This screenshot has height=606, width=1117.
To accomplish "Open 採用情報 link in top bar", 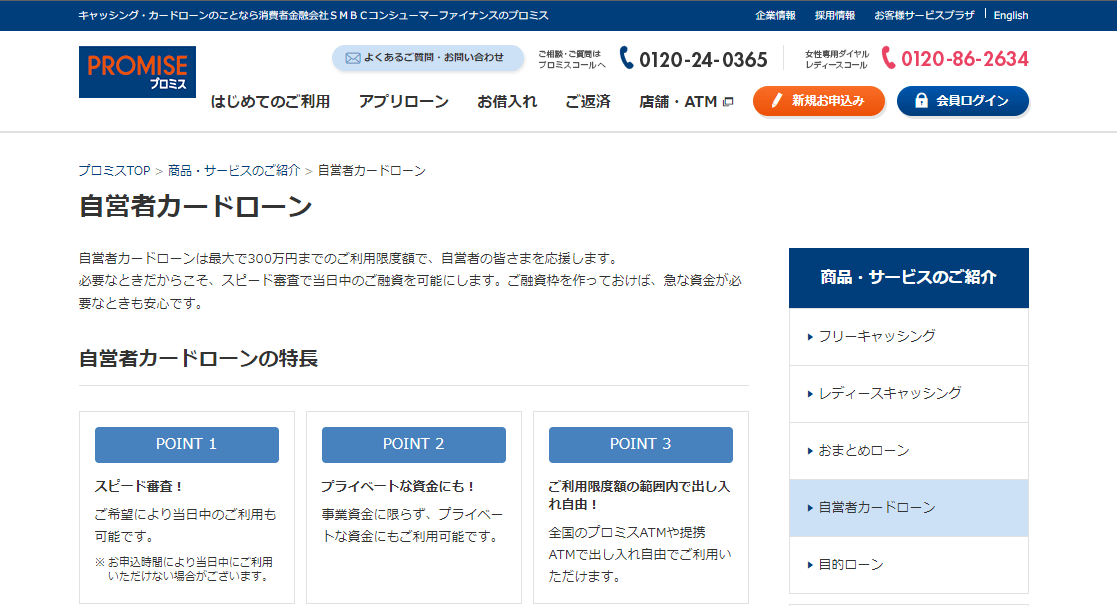I will click(835, 15).
